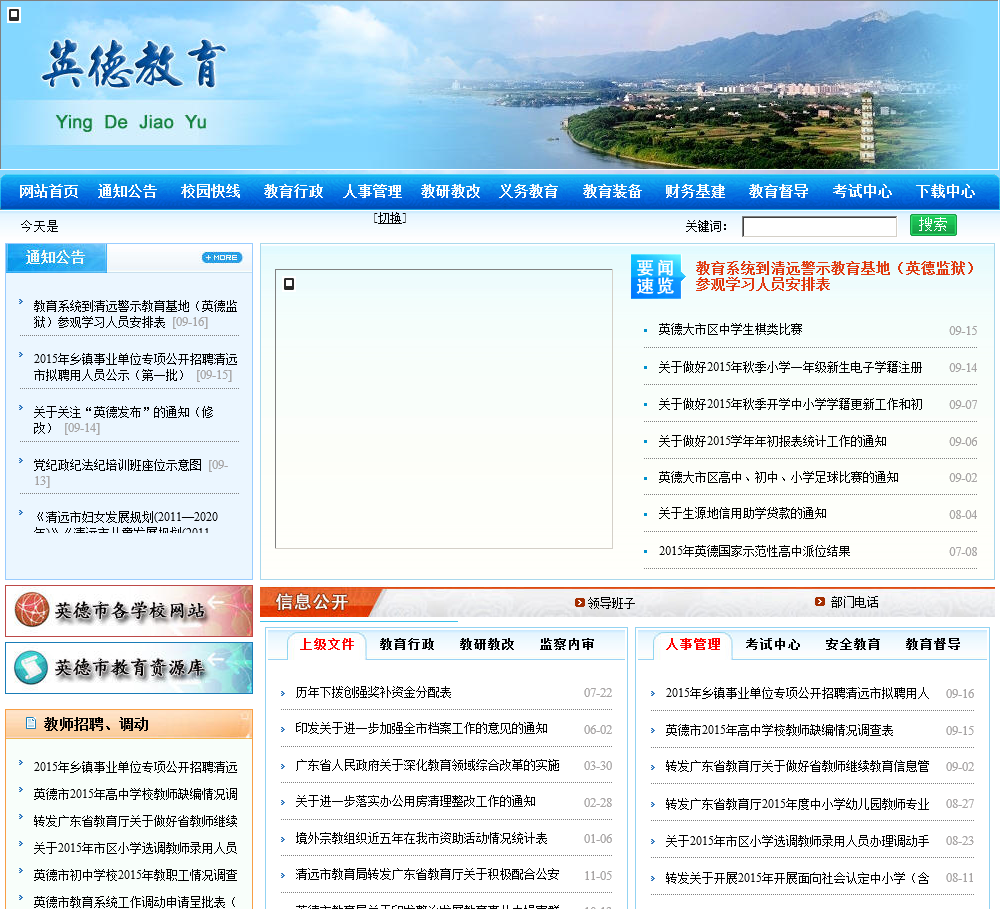The width and height of the screenshot is (1000, 909).
Task: Click the 英德市各学校网站 banner
Action: pos(129,611)
